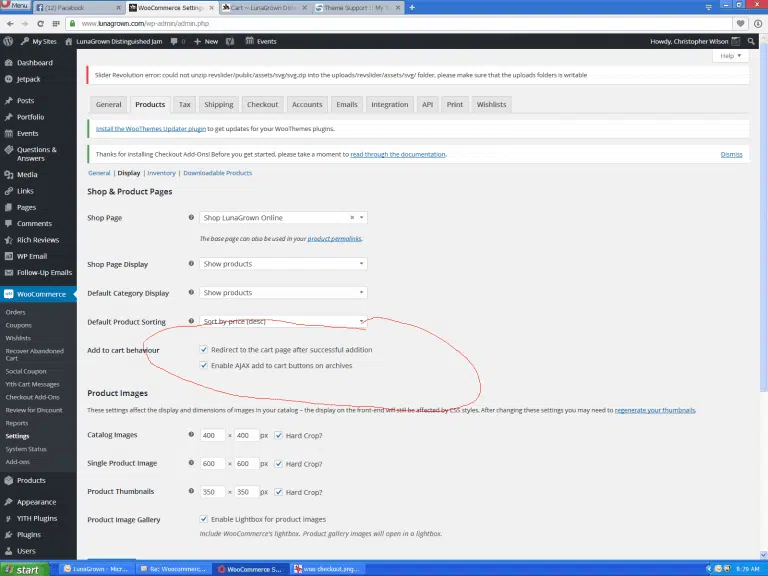Image resolution: width=768 pixels, height=576 pixels.
Task: Open the Shop Page dropdown
Action: (x=283, y=217)
